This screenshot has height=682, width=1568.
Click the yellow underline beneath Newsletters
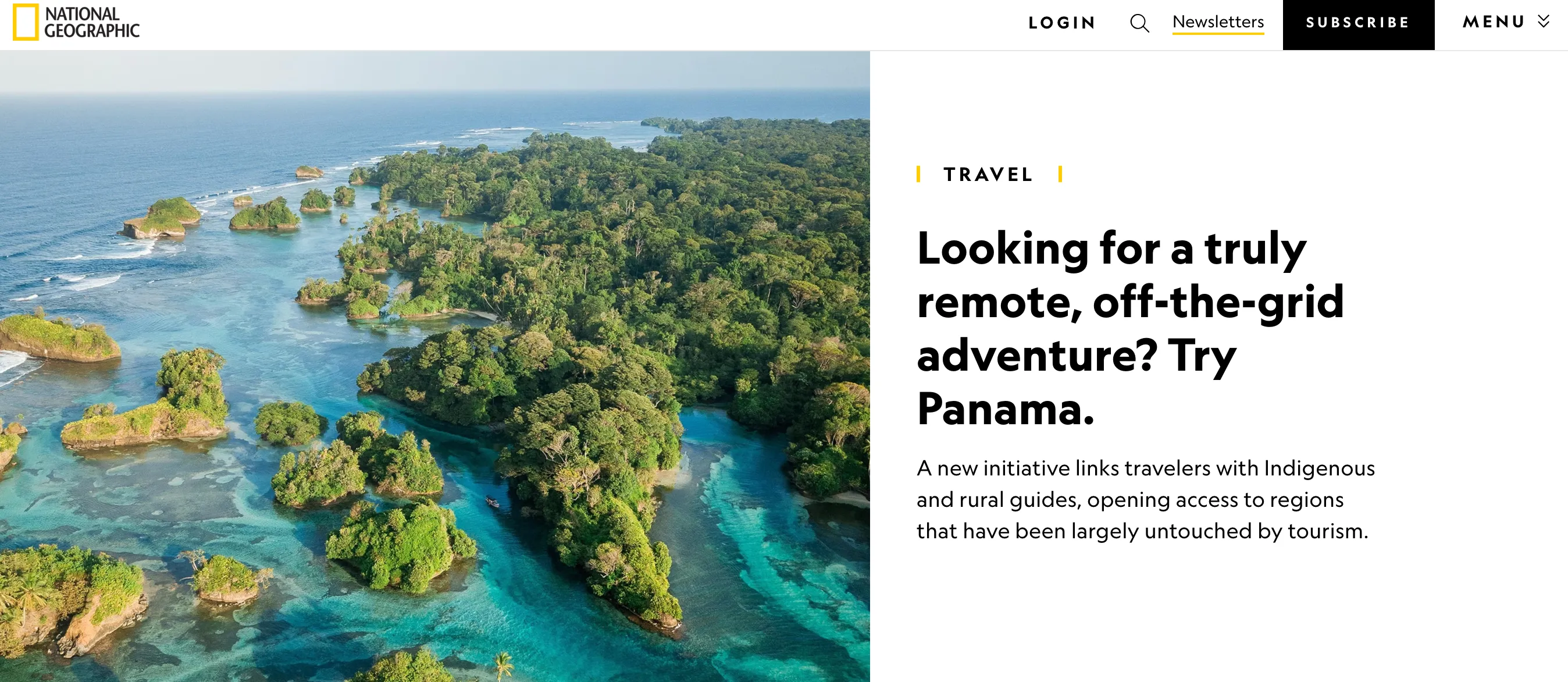click(1218, 34)
